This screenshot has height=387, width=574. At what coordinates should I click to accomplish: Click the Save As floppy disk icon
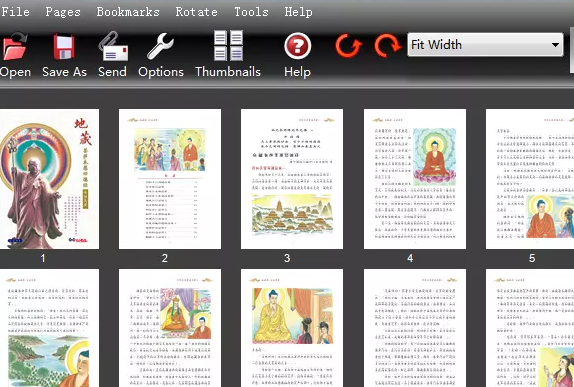pos(64,46)
